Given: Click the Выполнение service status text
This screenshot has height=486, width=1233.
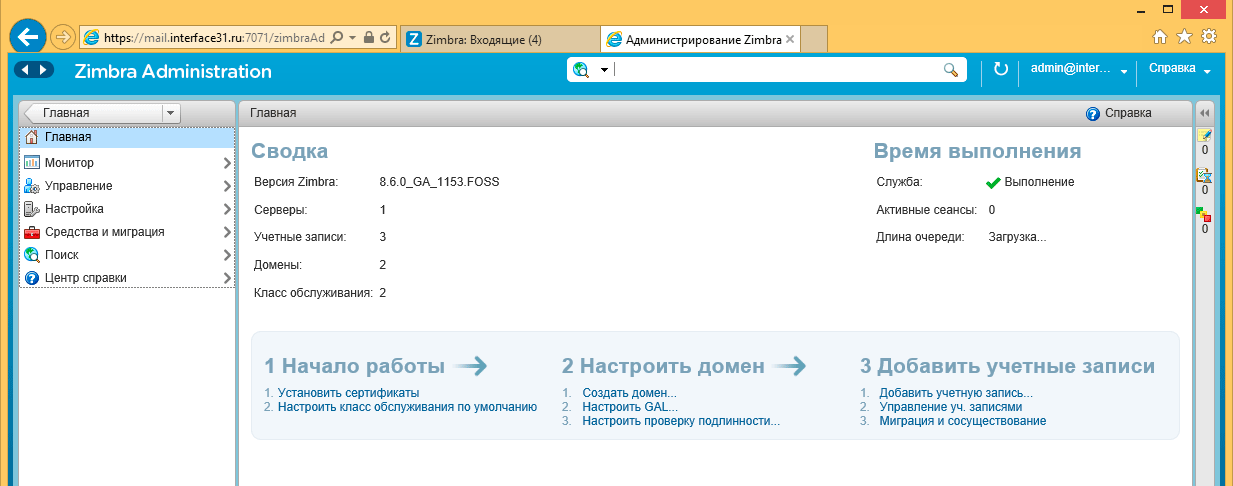Looking at the screenshot, I should pyautogui.click(x=1039, y=182).
